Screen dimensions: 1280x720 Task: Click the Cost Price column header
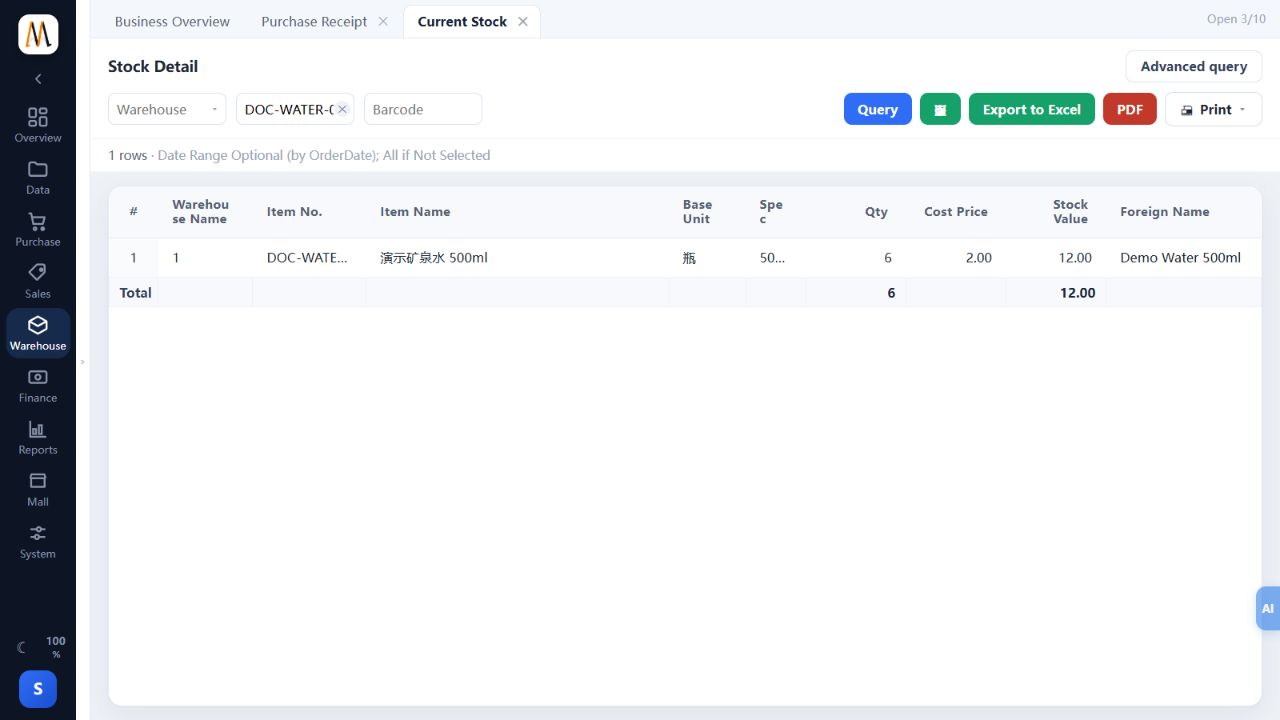click(956, 211)
